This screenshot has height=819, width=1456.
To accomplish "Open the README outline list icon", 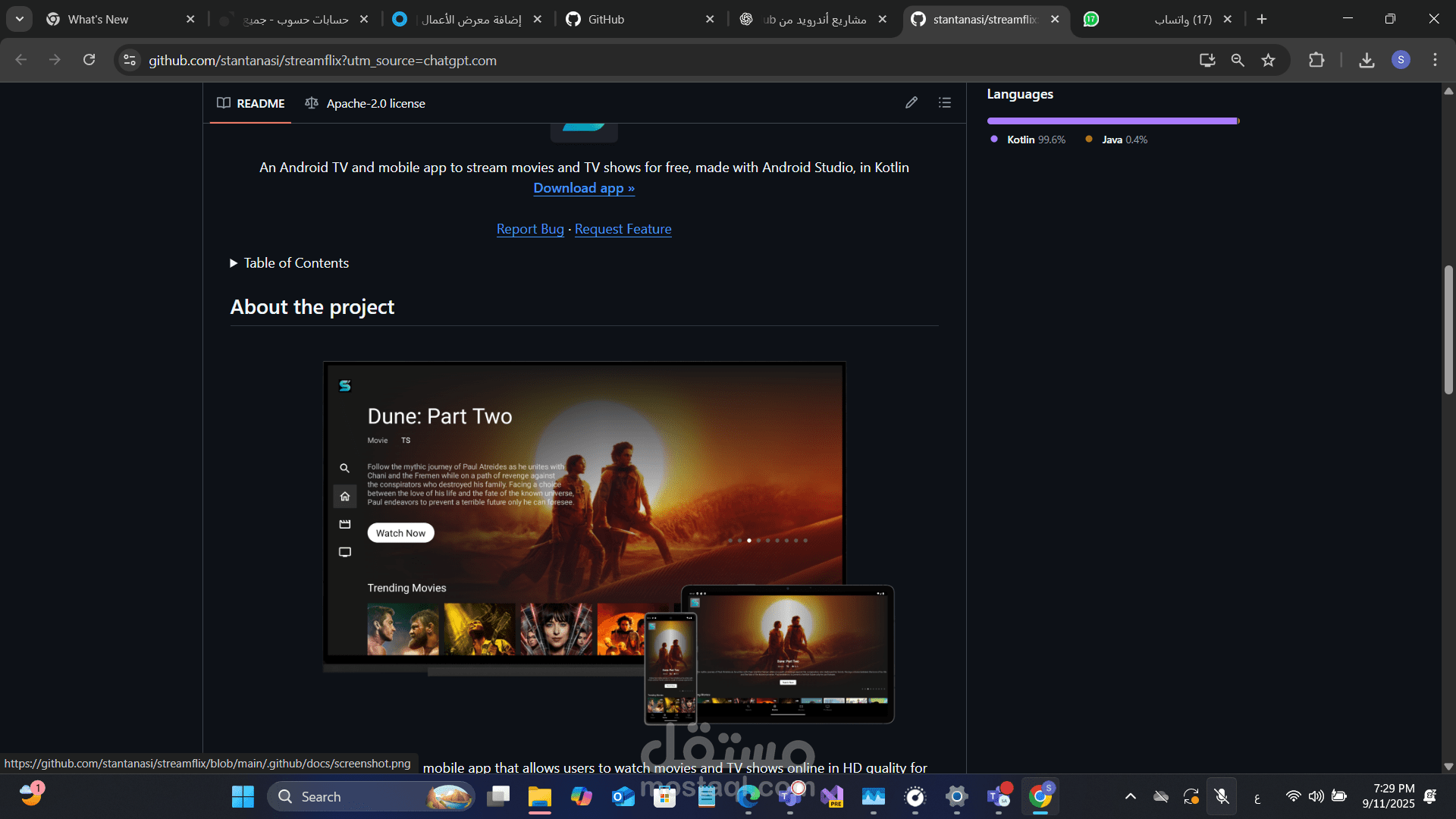I will click(945, 102).
